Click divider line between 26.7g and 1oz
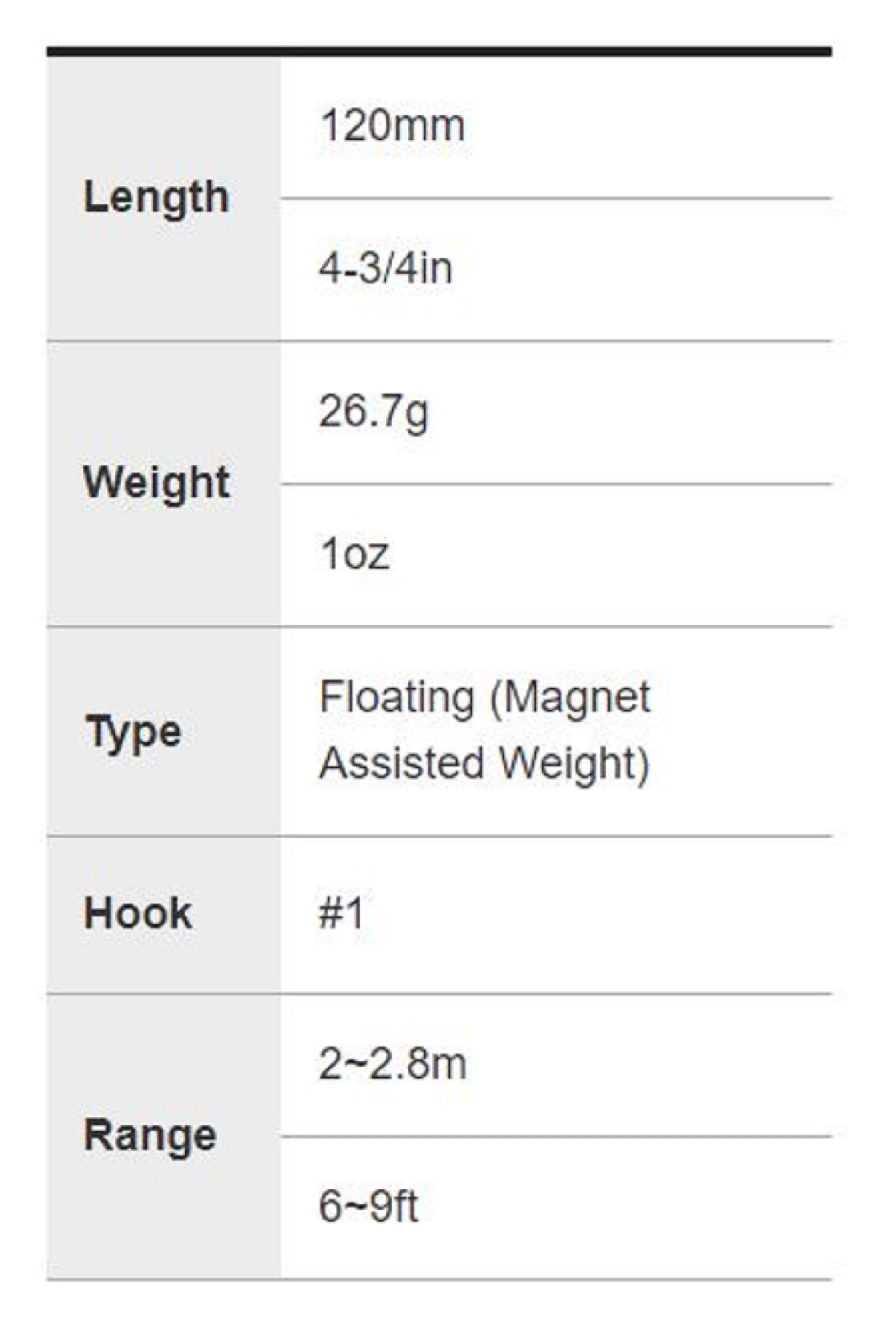The width and height of the screenshot is (896, 1335). (555, 484)
